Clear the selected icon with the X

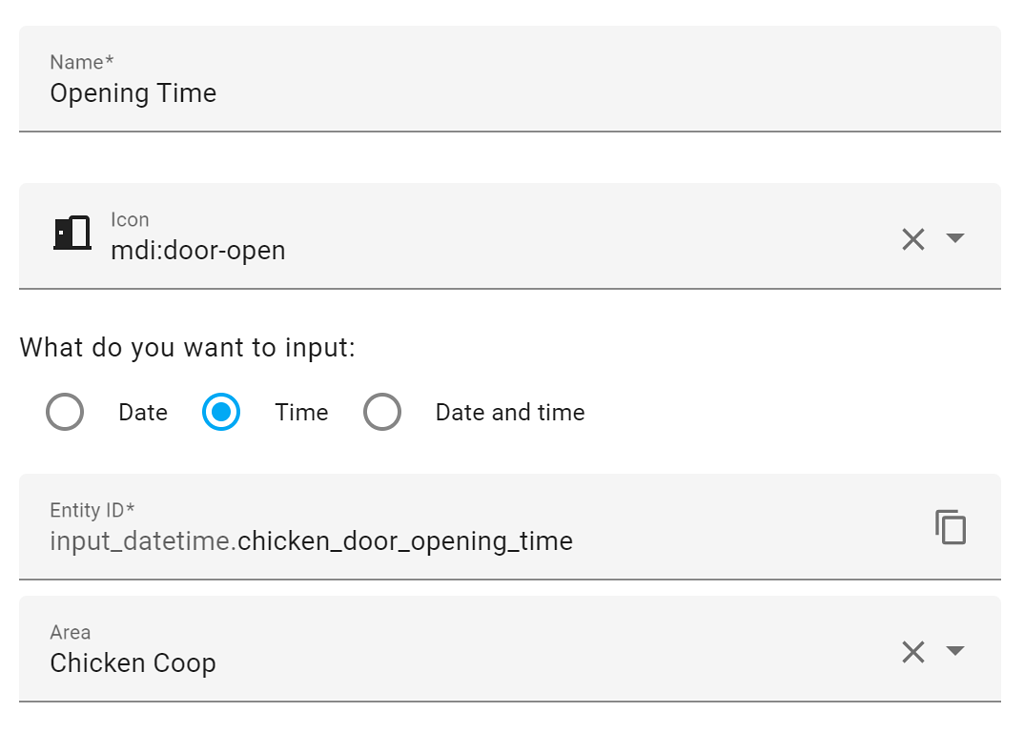(912, 238)
